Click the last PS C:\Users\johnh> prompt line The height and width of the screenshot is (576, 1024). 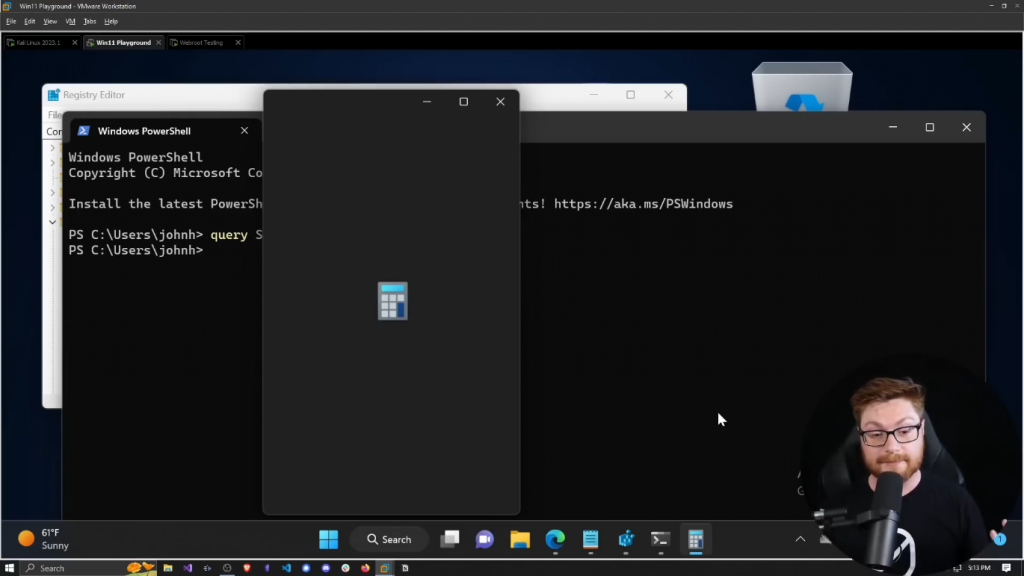(x=136, y=251)
